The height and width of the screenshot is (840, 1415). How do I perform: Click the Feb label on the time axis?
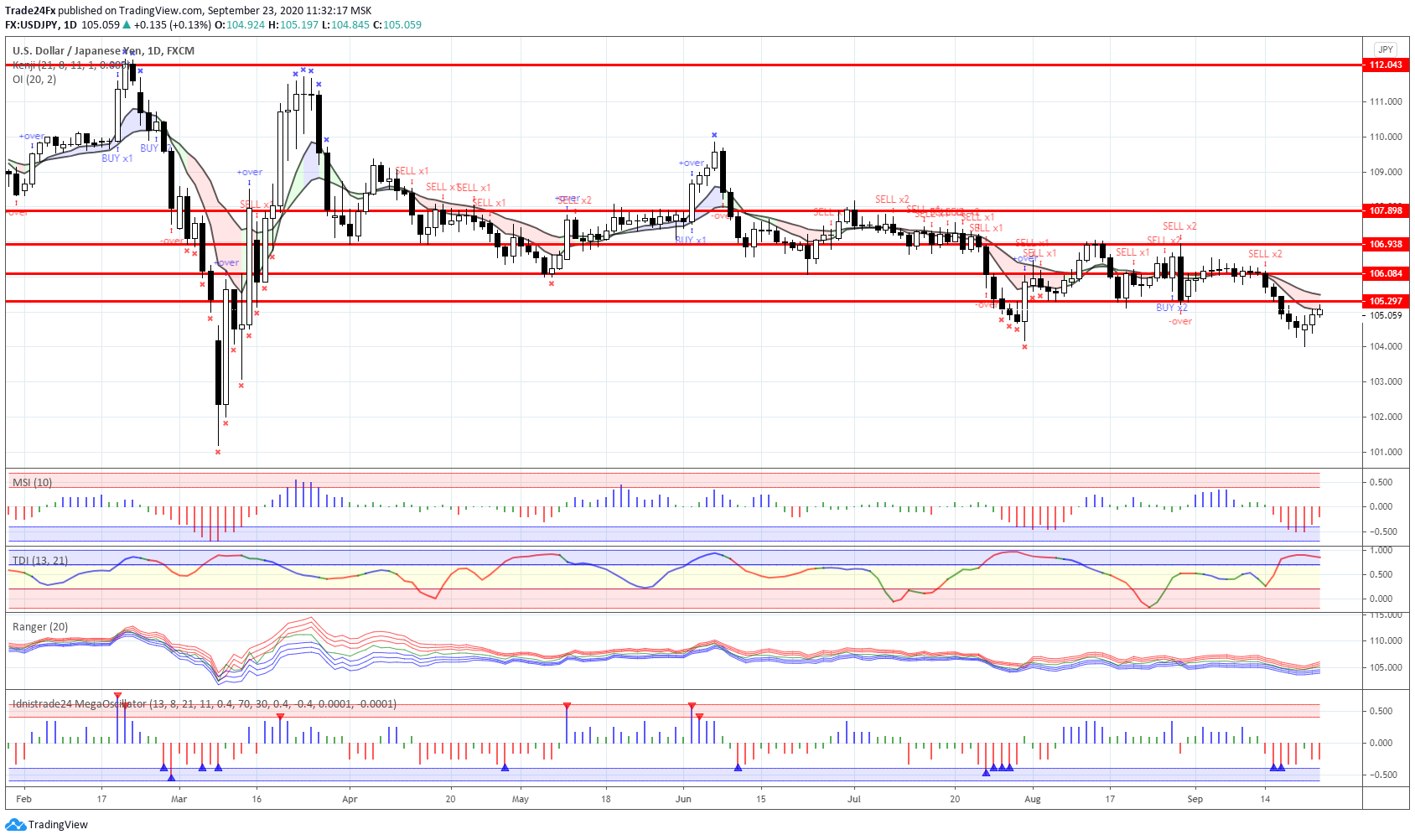click(23, 799)
